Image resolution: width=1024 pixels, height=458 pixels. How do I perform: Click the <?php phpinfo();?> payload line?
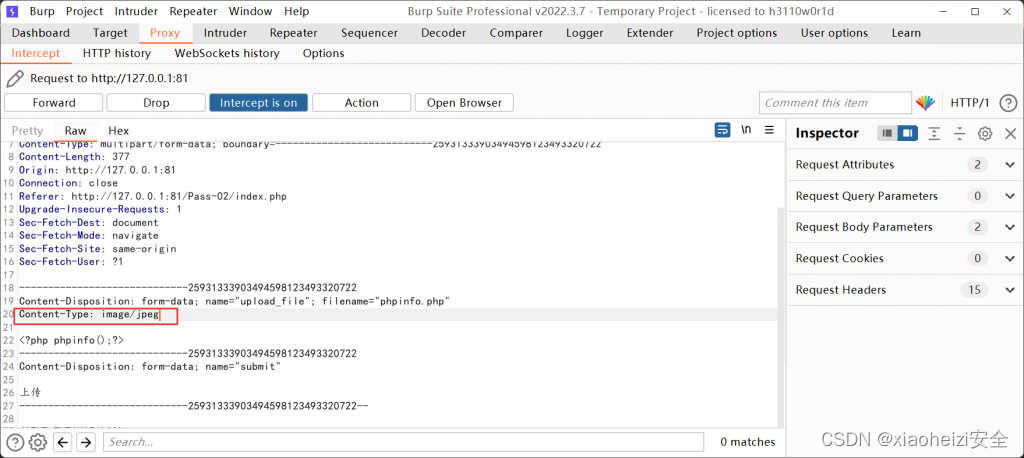[71, 340]
